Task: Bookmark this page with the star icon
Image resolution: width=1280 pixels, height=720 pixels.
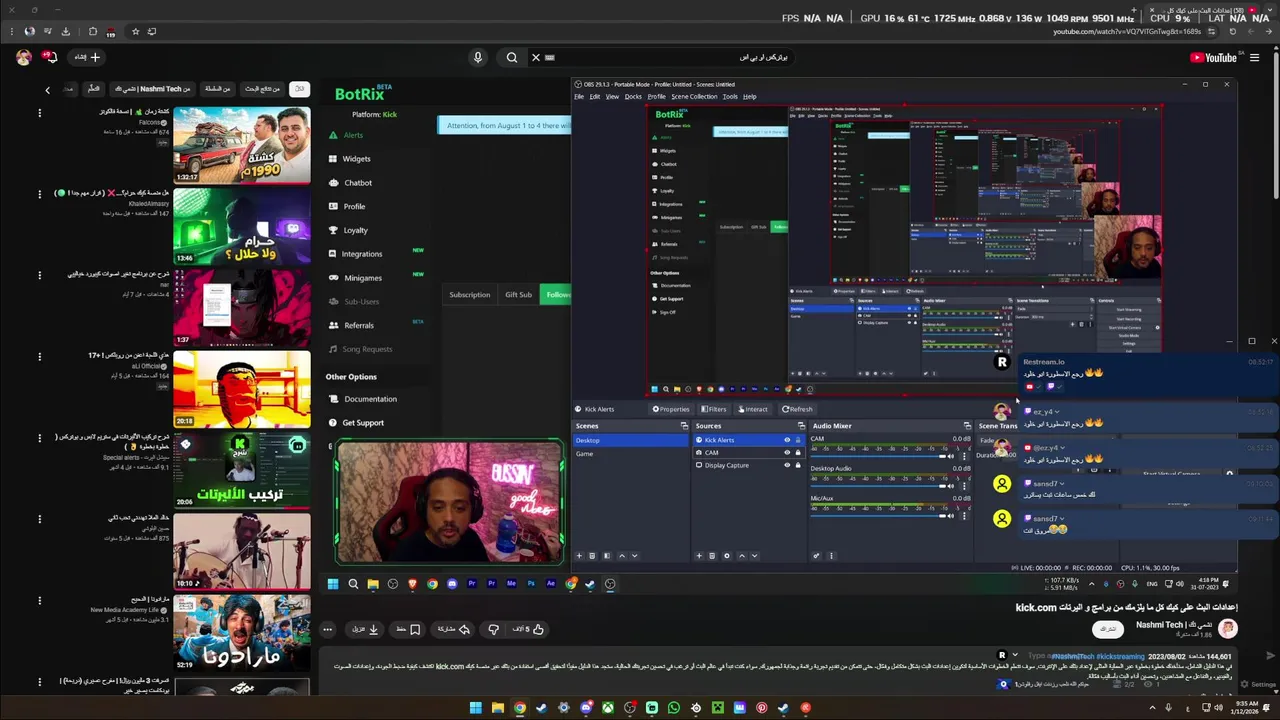Action: coord(136,31)
